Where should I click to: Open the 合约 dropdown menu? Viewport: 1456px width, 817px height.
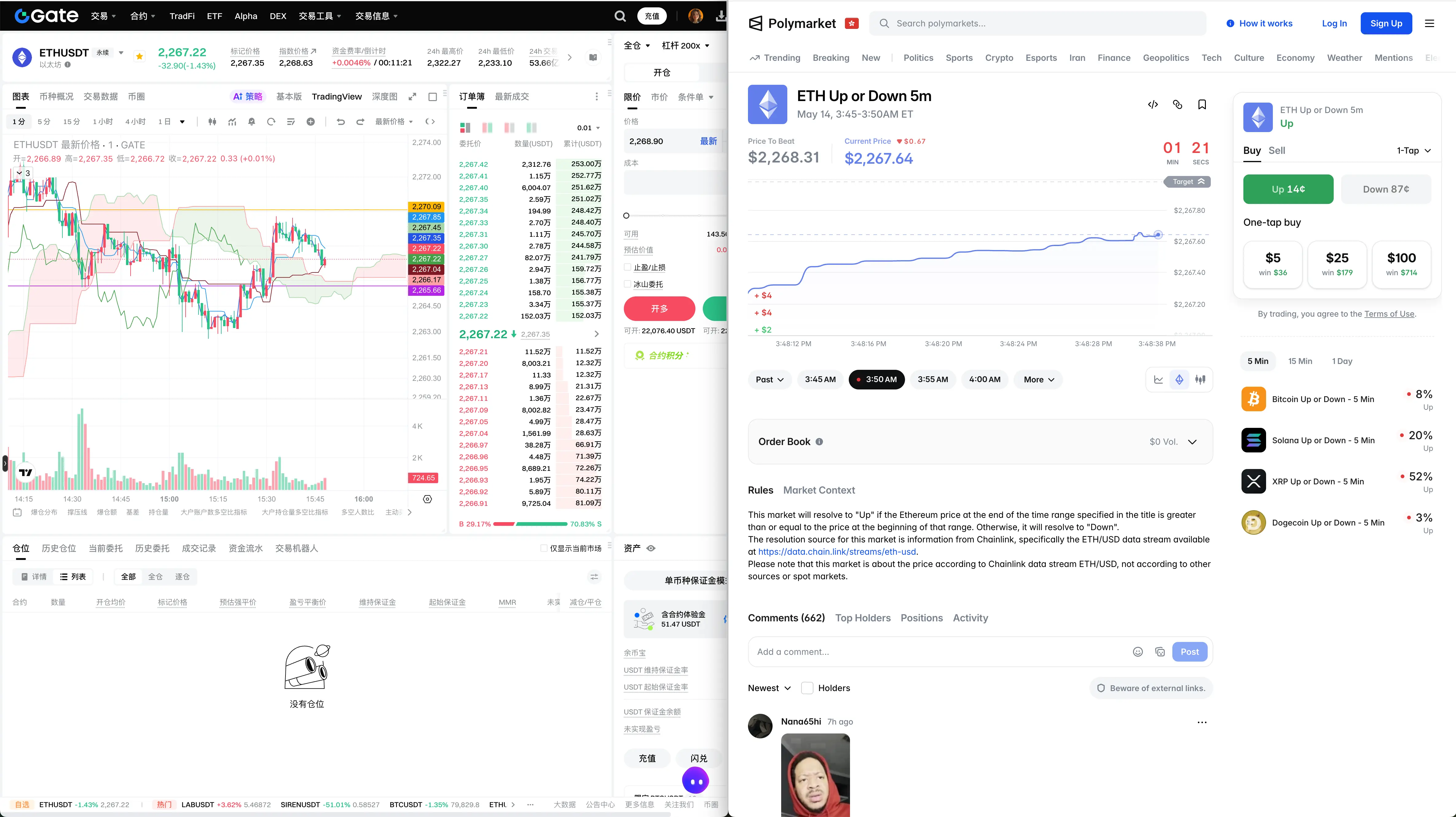[143, 16]
